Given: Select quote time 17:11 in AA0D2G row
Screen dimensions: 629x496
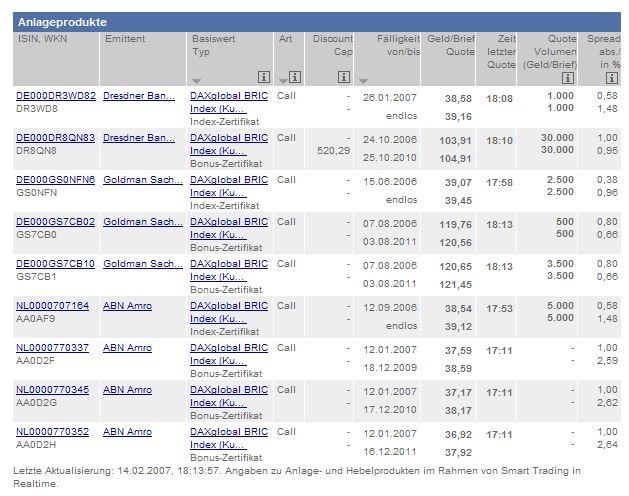Looking at the screenshot, I should click(499, 393).
